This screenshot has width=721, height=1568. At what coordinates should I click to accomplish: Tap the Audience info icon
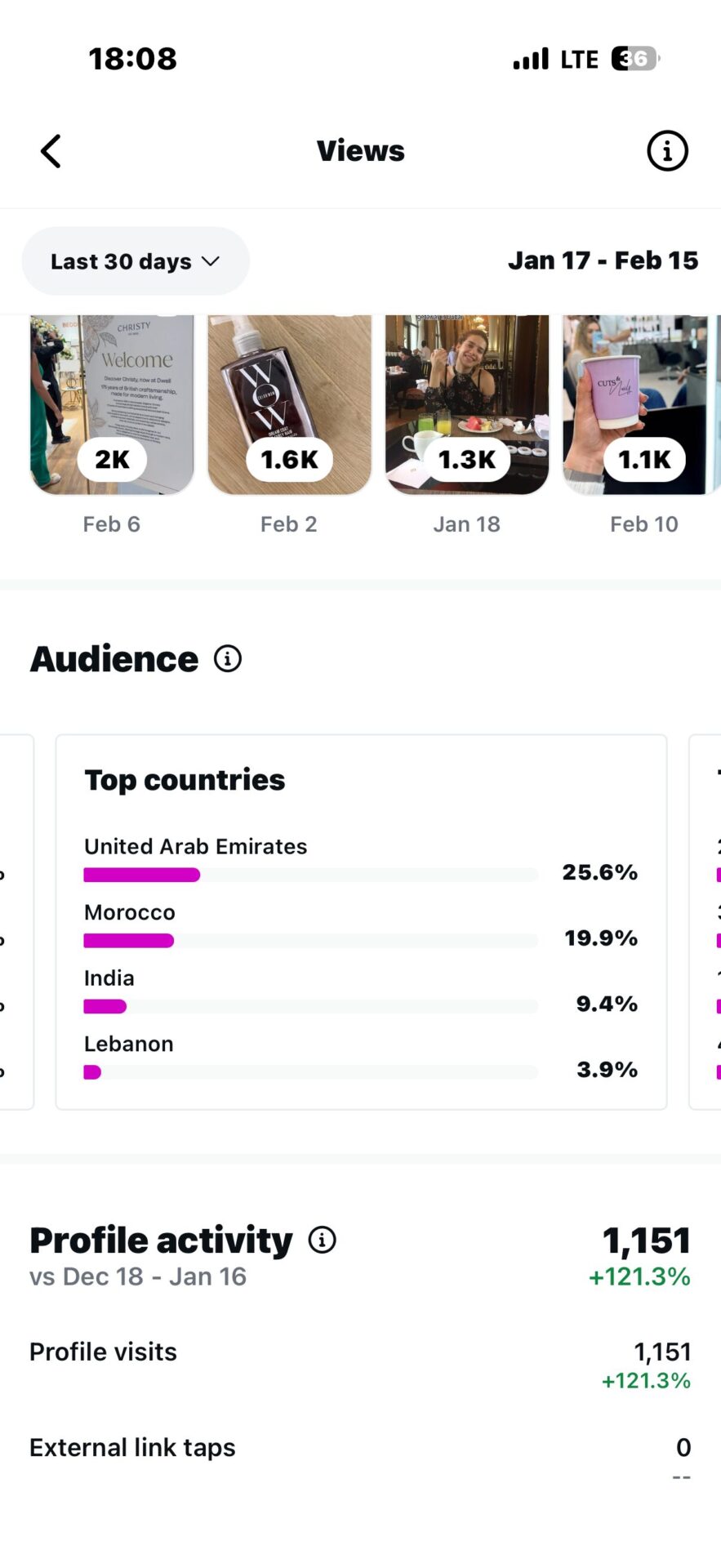pyautogui.click(x=228, y=658)
